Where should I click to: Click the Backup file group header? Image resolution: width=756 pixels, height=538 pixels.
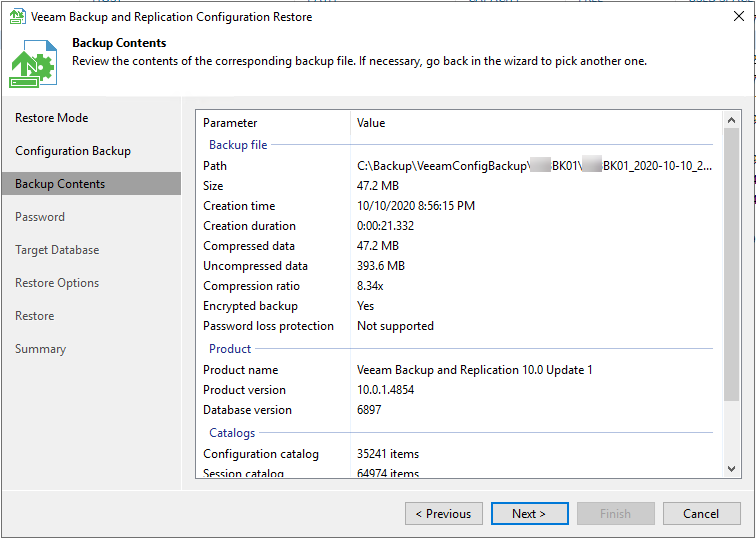click(238, 145)
